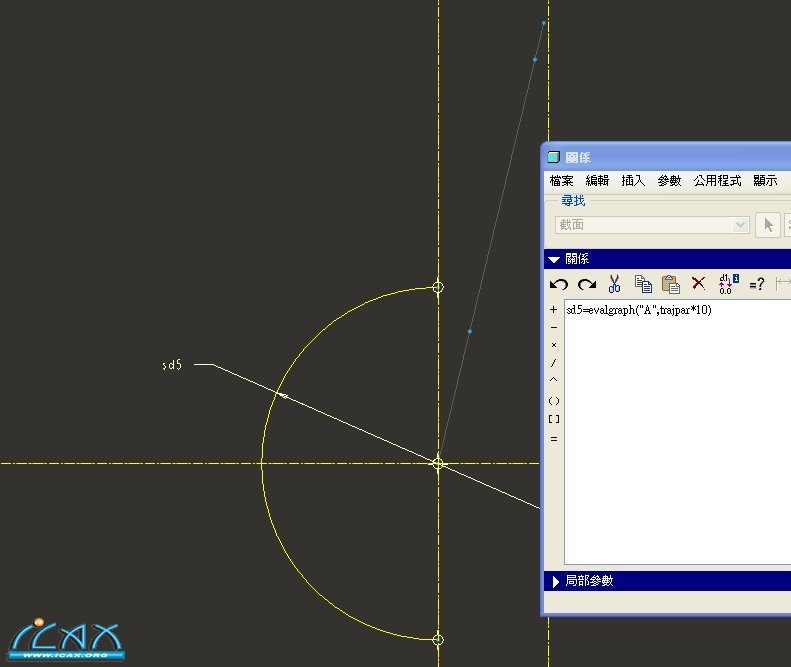Click the =? evaluate expression icon
The height and width of the screenshot is (667, 791).
(757, 285)
